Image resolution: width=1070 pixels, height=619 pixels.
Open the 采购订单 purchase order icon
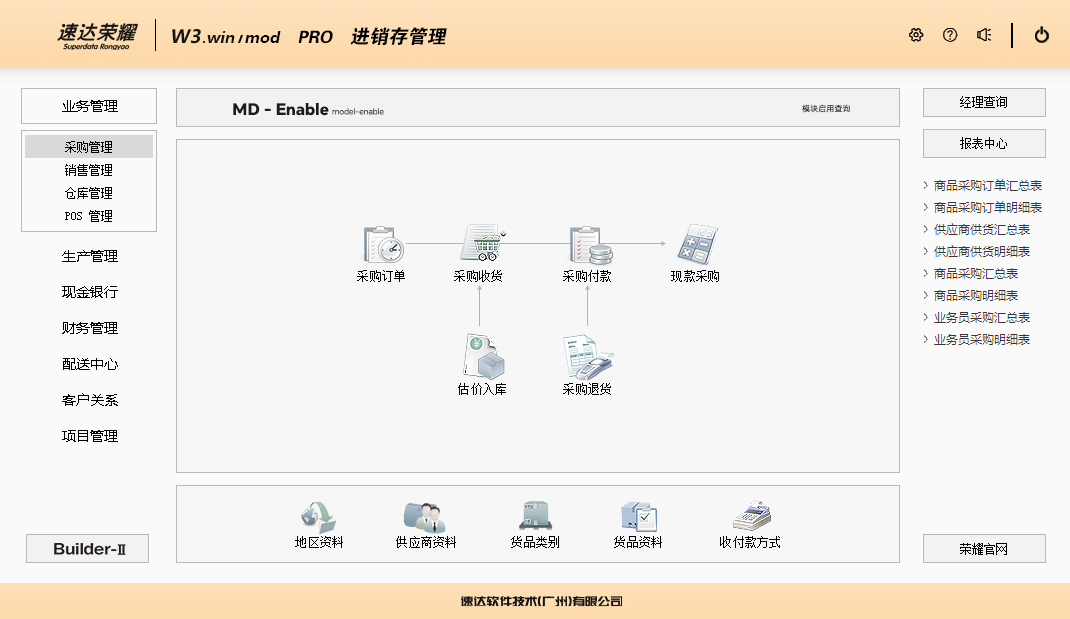[382, 245]
